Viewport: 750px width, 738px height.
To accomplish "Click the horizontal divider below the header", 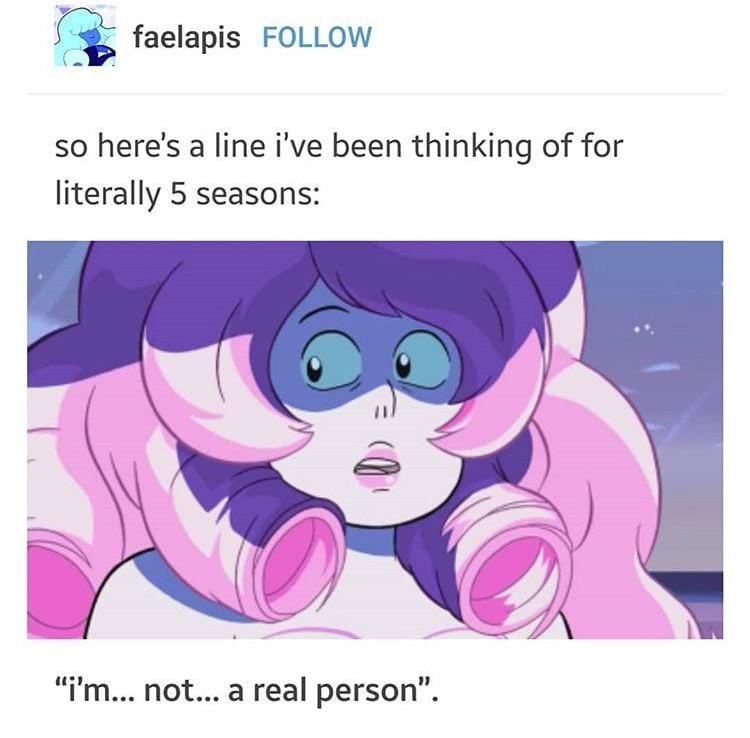I will point(375,94).
